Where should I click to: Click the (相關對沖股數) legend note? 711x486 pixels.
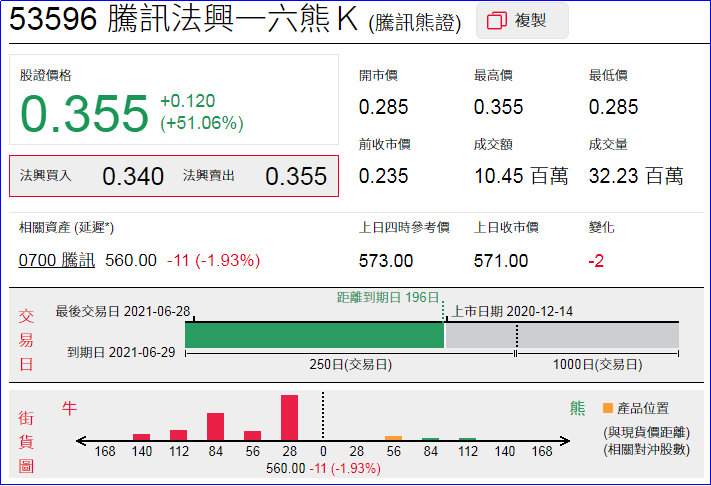(x=646, y=449)
